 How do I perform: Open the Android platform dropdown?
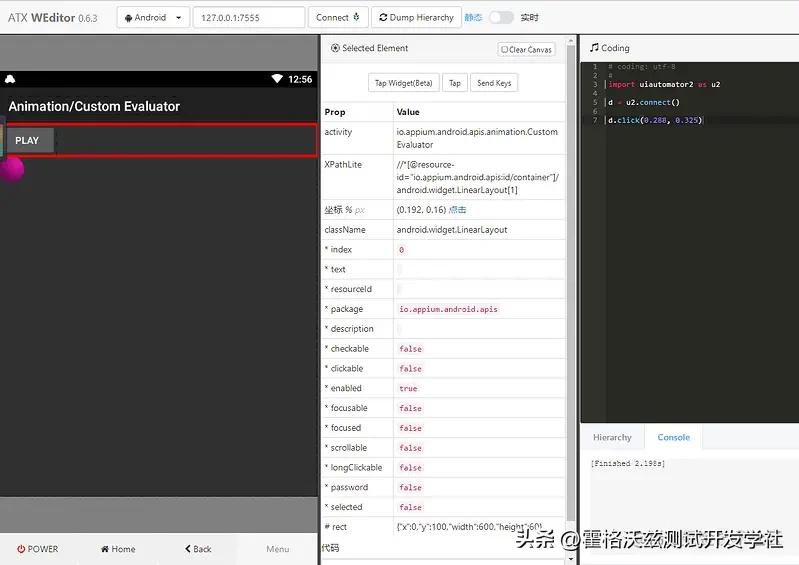pyautogui.click(x=153, y=17)
